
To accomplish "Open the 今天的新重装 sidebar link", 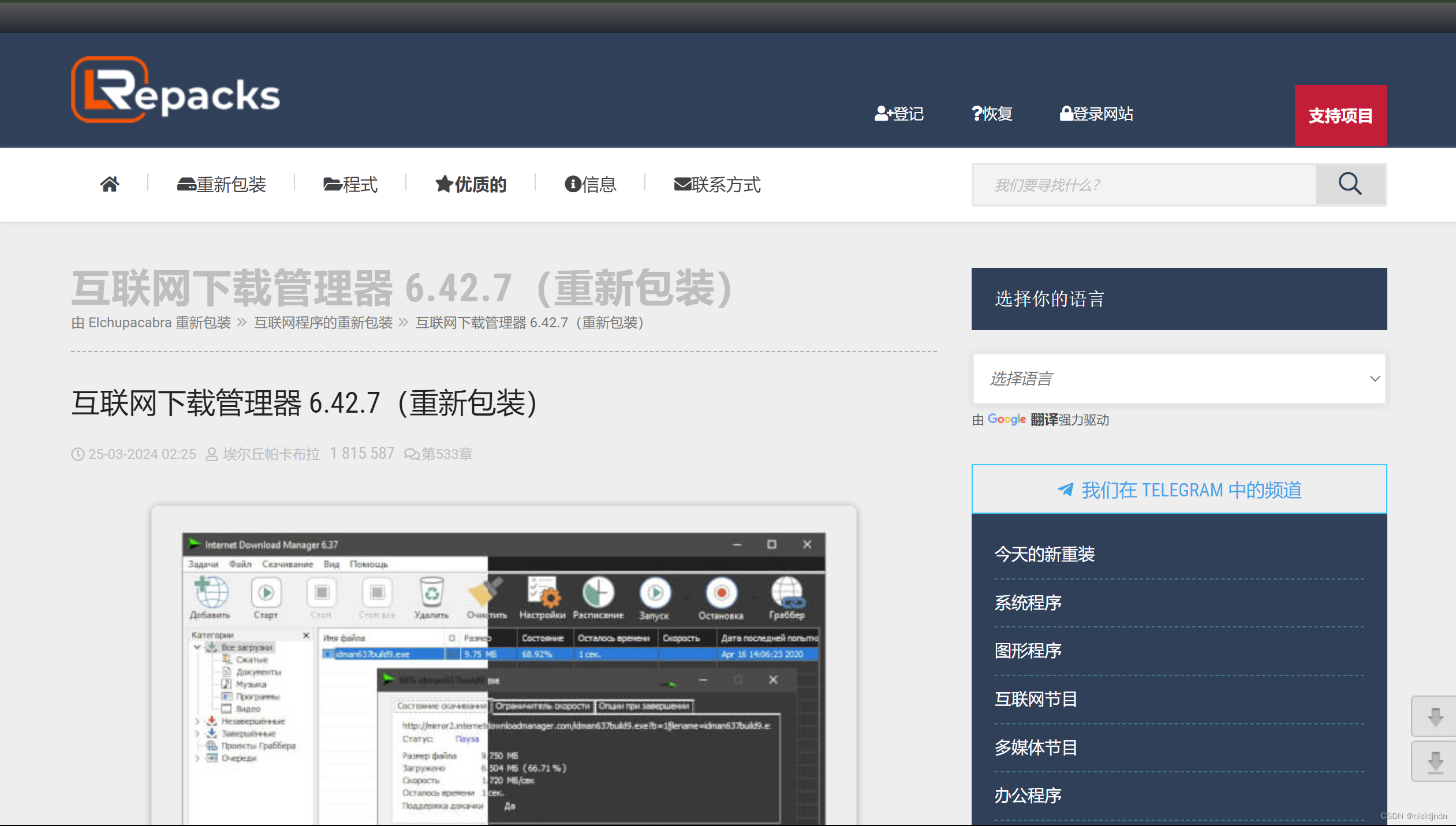I will coord(1044,554).
